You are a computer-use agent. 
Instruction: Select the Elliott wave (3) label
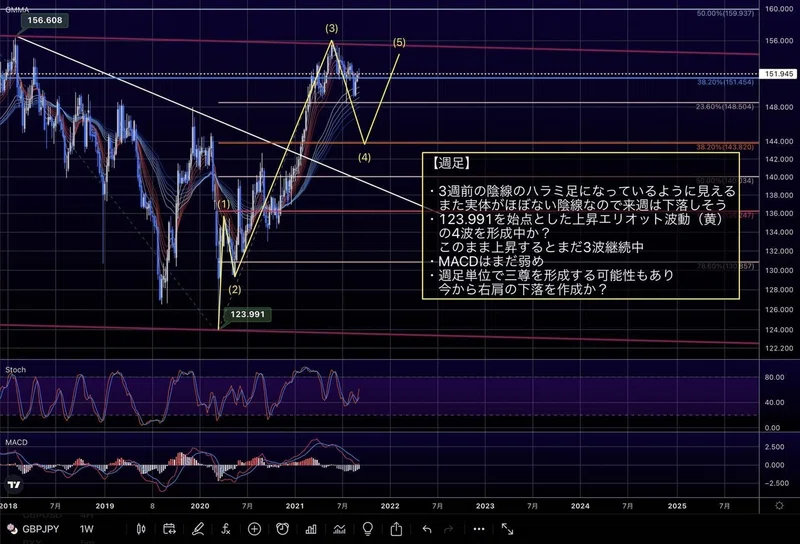click(332, 29)
